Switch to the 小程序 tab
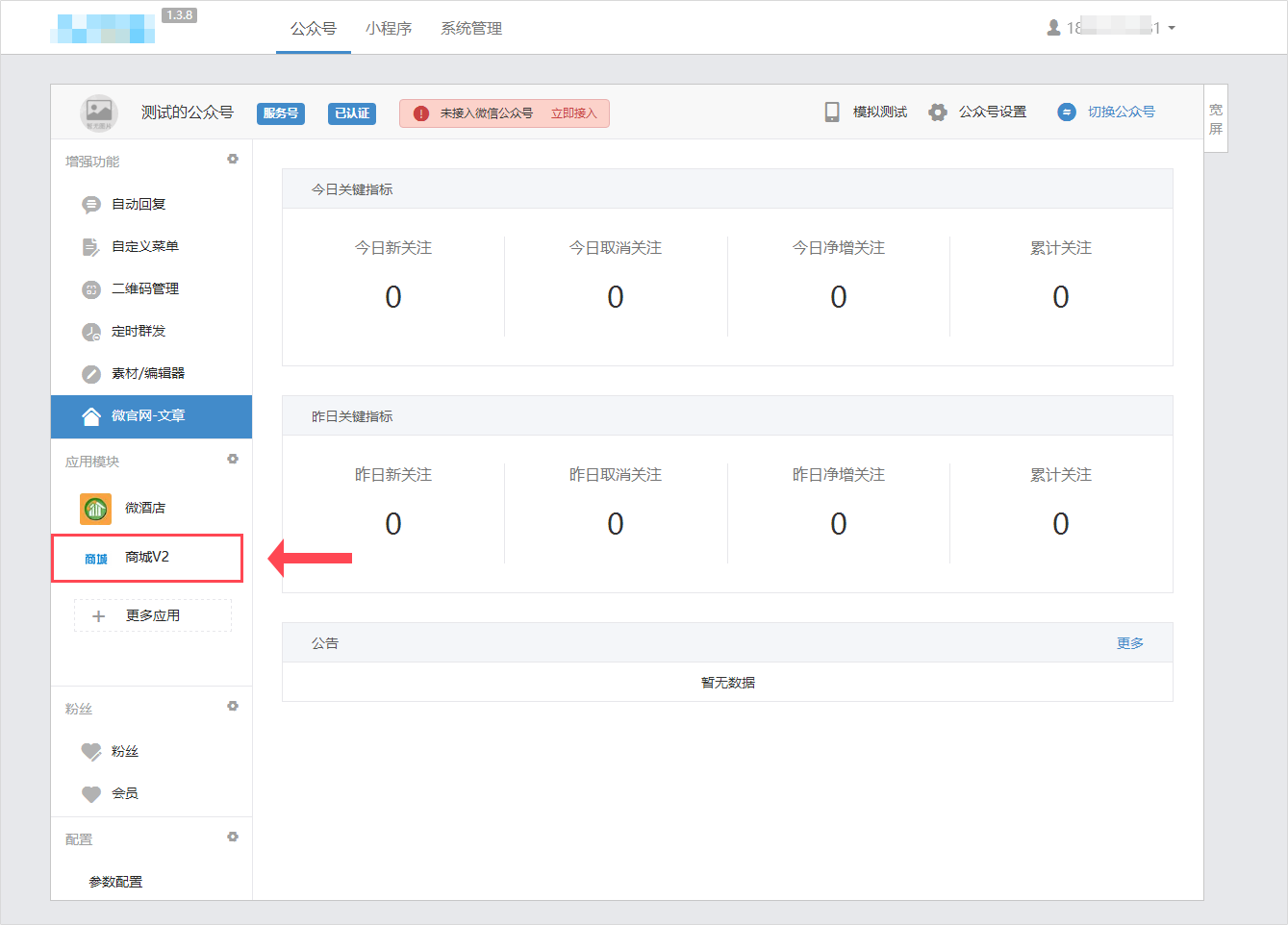Viewport: 1288px width, 925px height. pyautogui.click(x=389, y=29)
